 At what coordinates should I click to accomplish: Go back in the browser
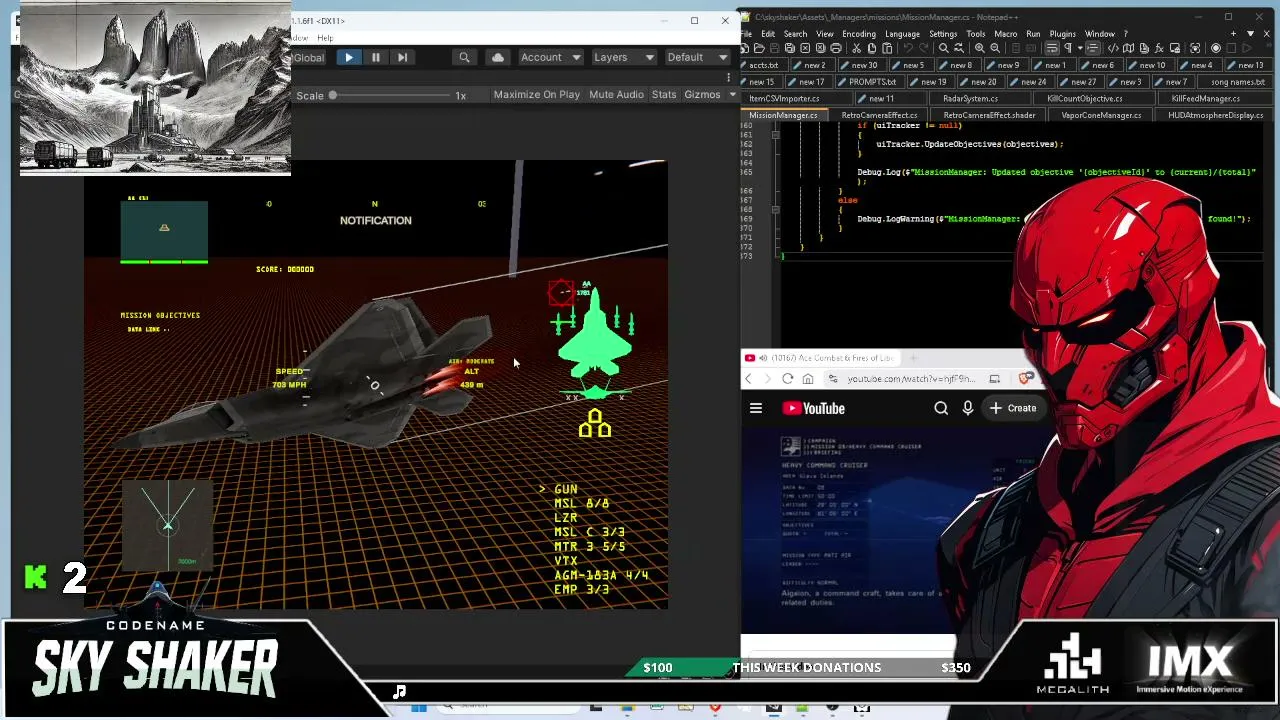[x=751, y=379]
